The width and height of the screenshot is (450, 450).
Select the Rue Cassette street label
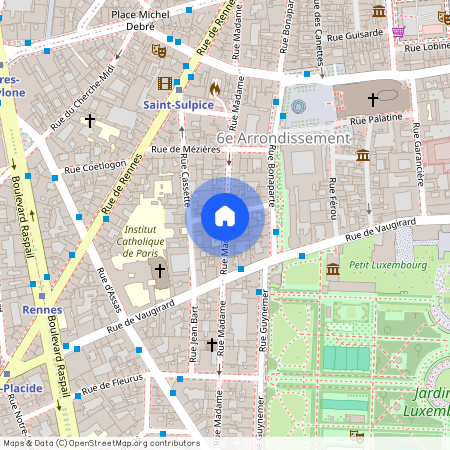pyautogui.click(x=185, y=180)
